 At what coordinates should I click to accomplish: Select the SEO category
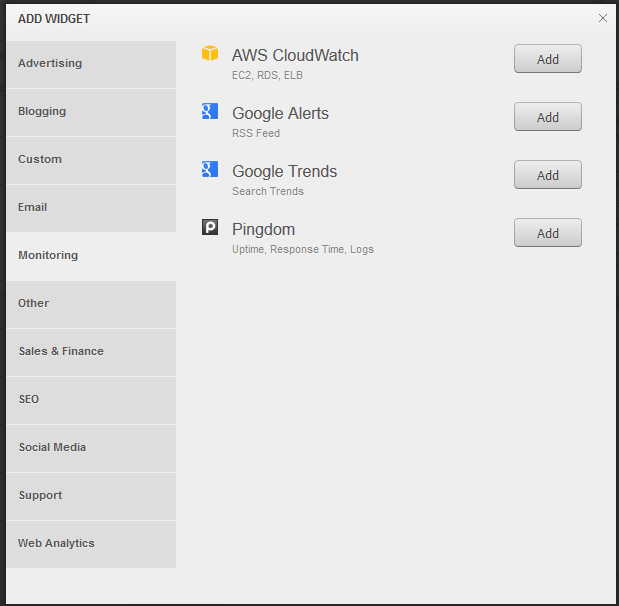(91, 400)
